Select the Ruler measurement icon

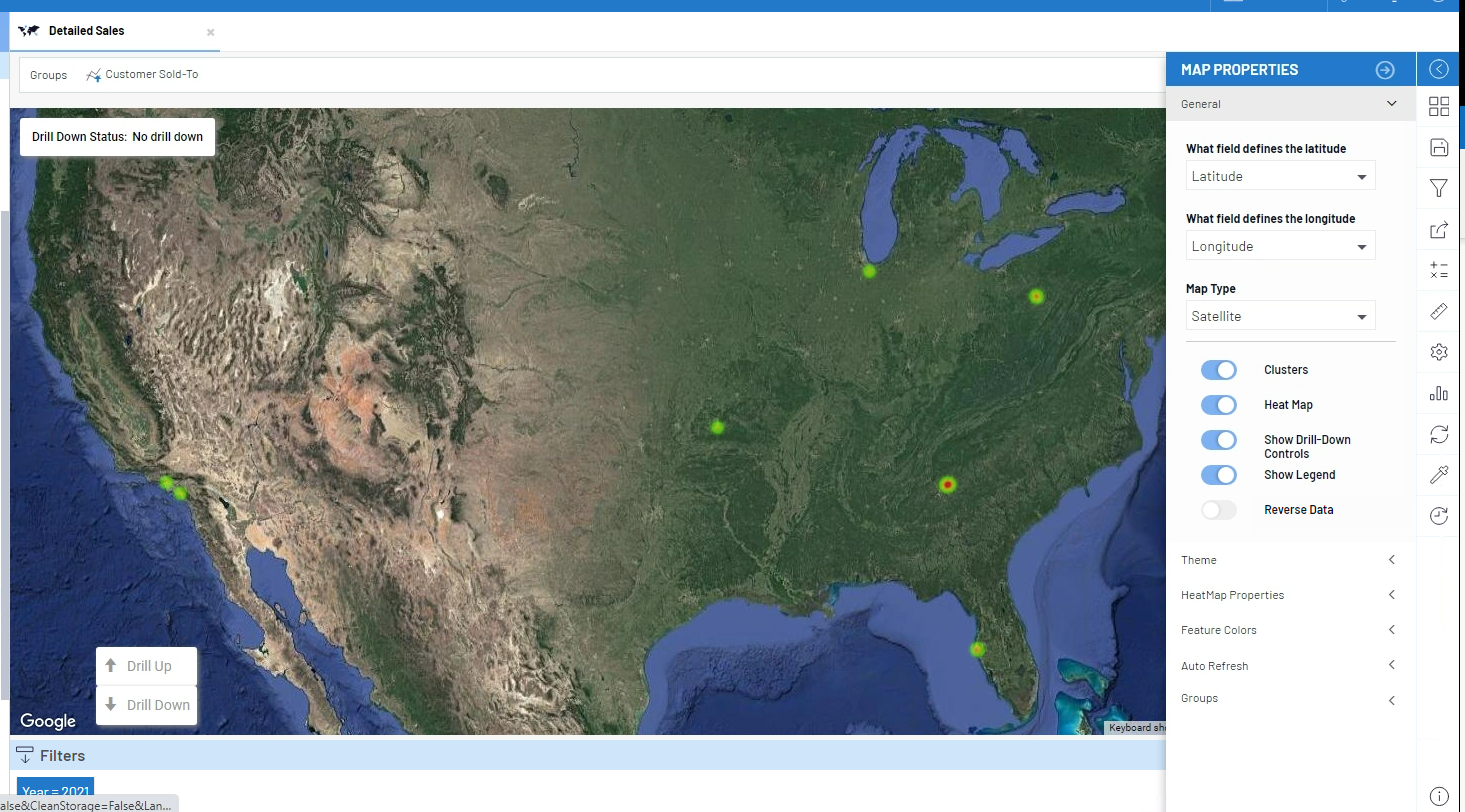click(x=1438, y=311)
